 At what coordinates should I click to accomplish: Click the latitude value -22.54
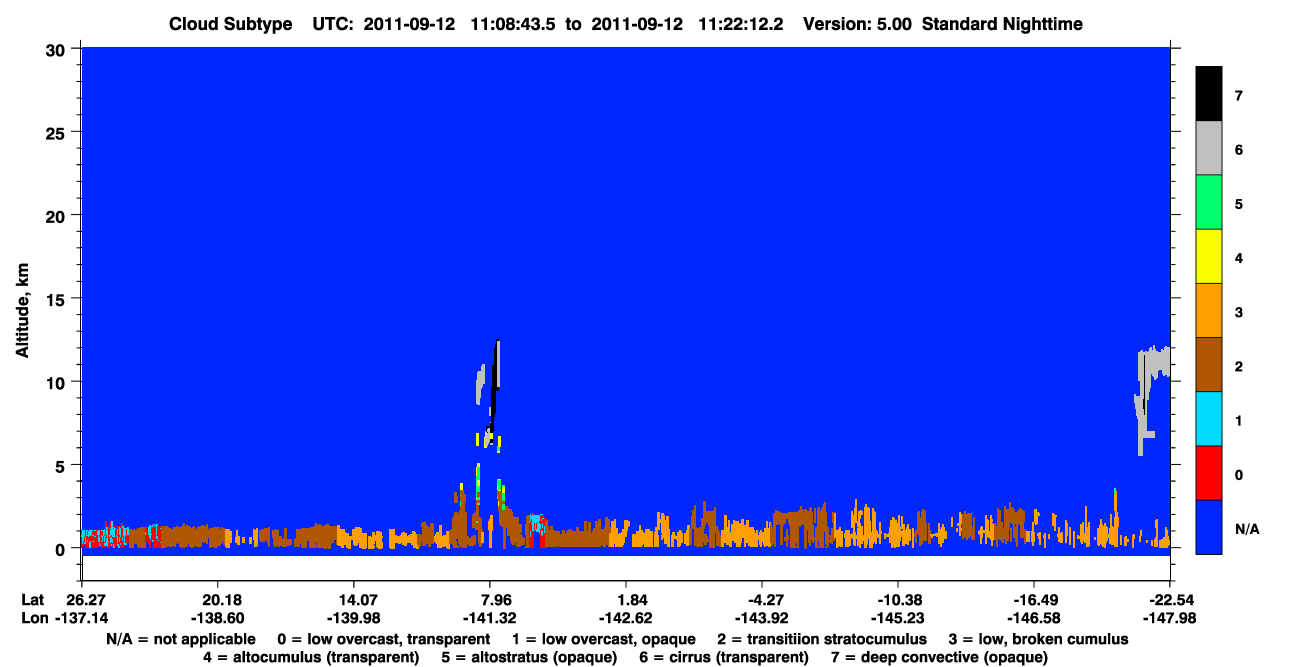[1170, 600]
